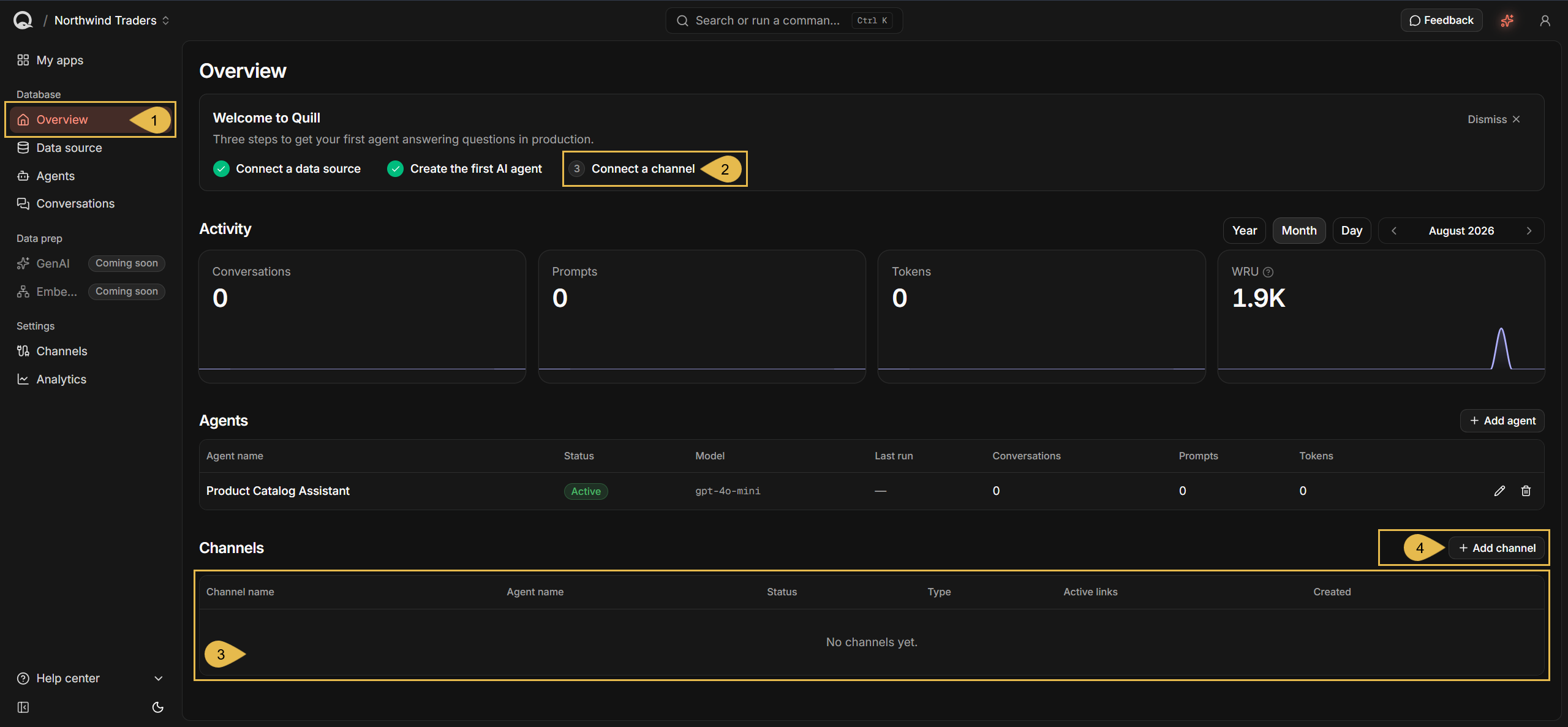Click Create the first AI agent step
The image size is (1568, 727).
[x=465, y=169]
